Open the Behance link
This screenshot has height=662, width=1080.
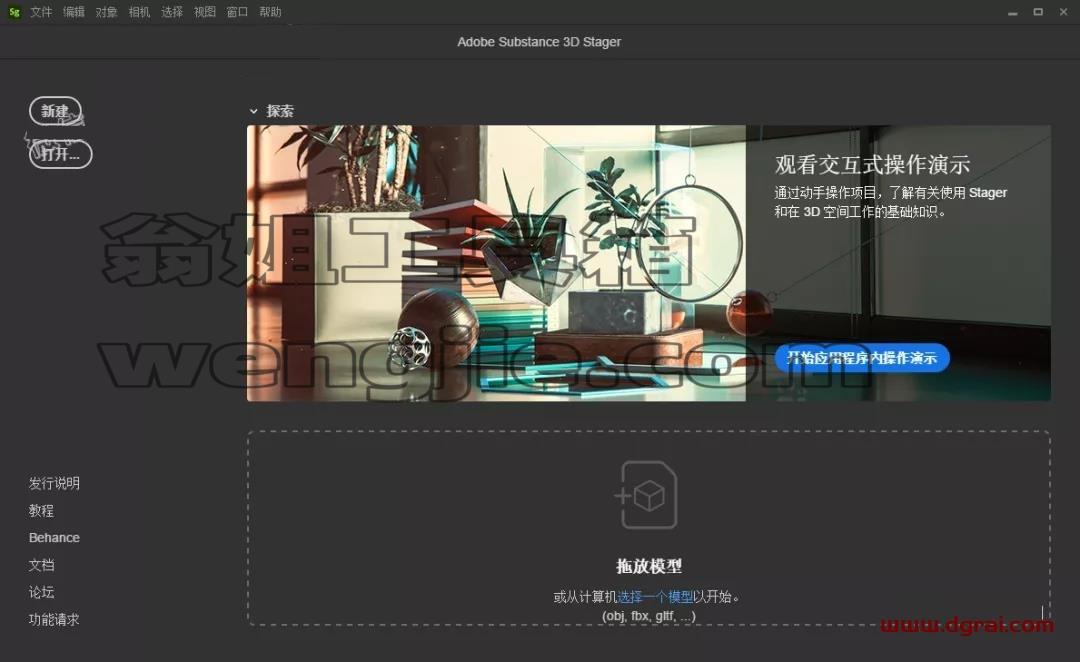point(54,537)
